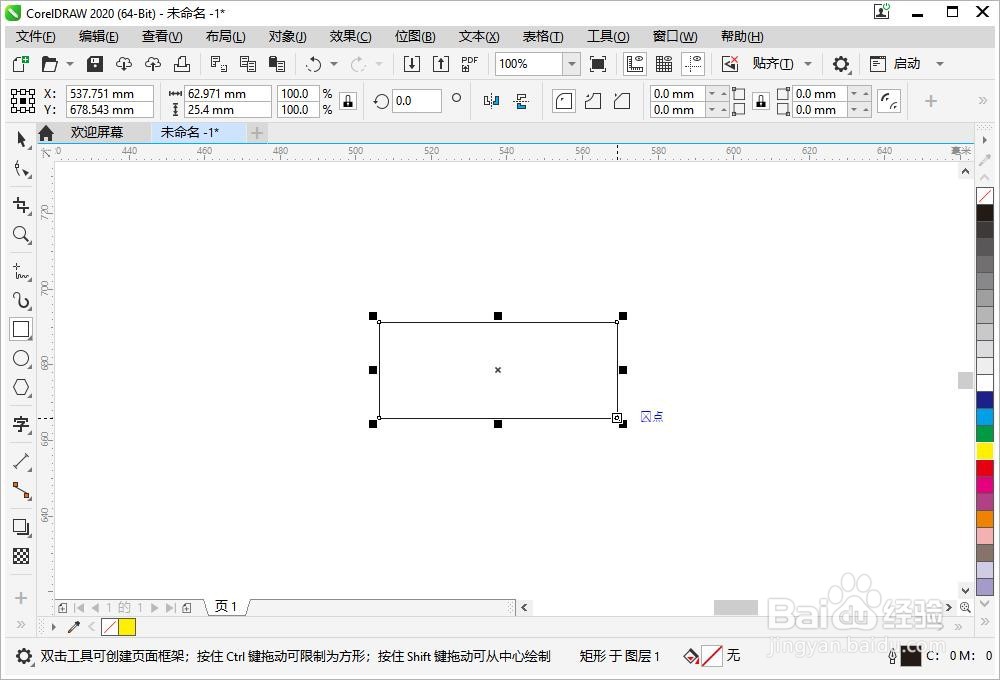Open the 文件(F) menu

tap(36, 36)
